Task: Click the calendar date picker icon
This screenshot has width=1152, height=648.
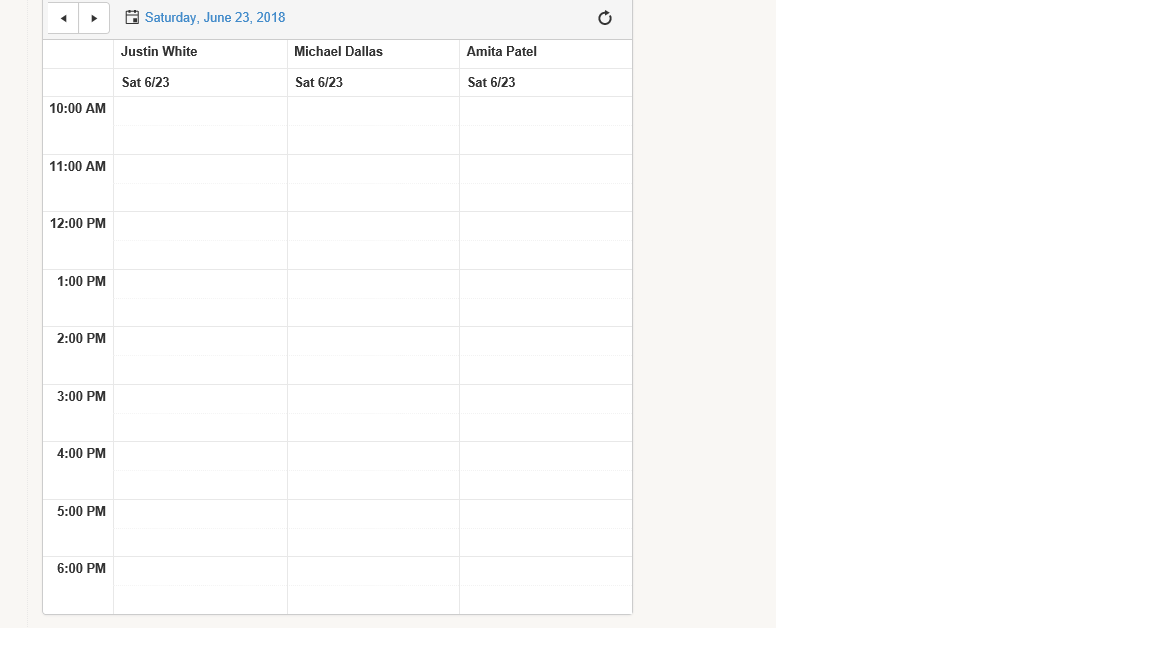Action: click(132, 18)
